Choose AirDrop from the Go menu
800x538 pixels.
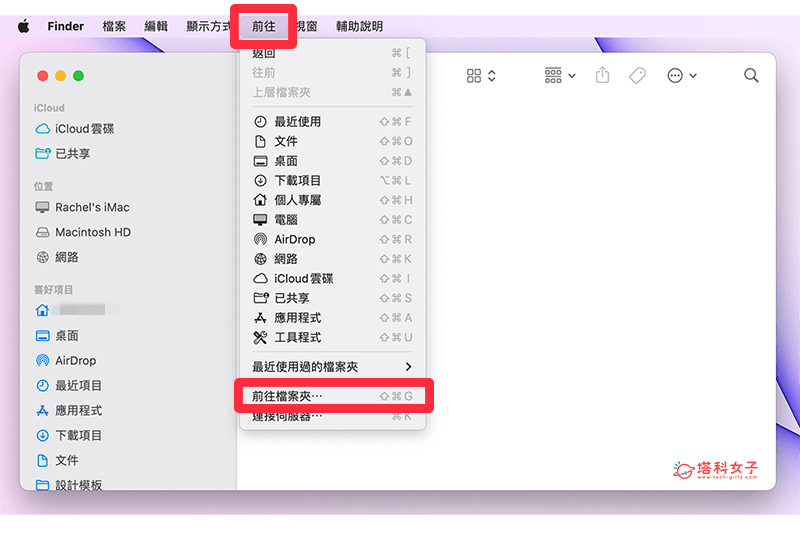332,239
